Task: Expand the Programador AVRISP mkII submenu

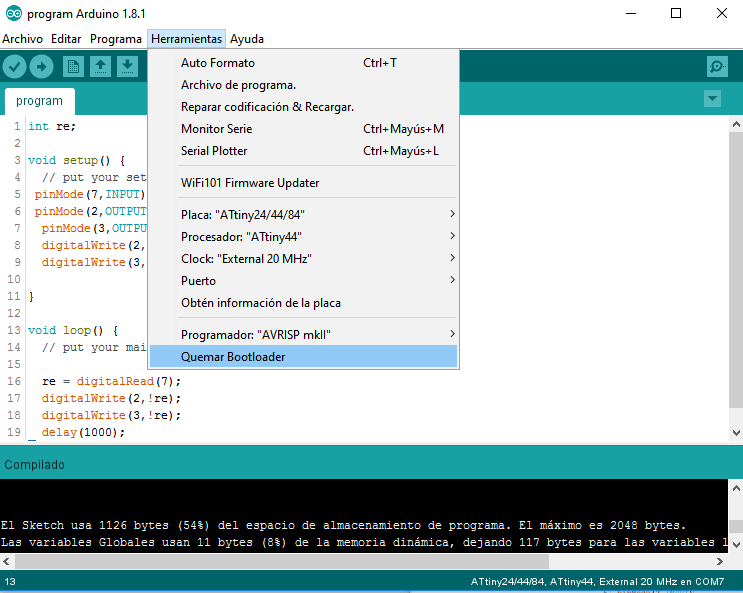Action: [x=303, y=335]
